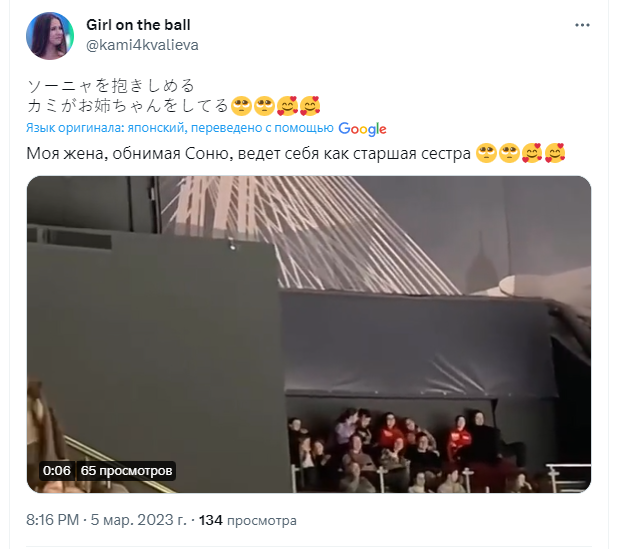Open the 8:16 PM tweet timestamp
622x549 pixels.
pos(52,520)
